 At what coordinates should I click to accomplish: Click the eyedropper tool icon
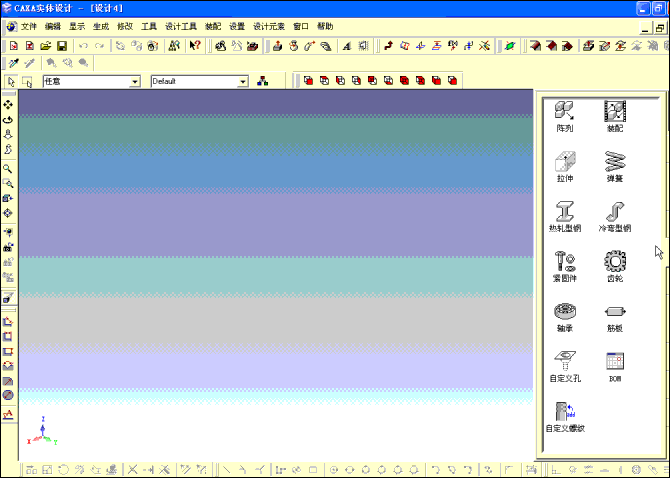[14, 63]
